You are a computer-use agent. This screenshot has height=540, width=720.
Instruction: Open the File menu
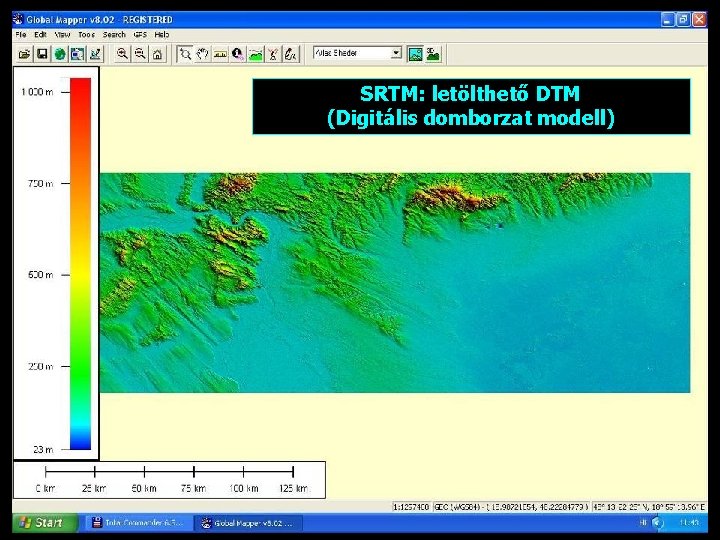(x=21, y=34)
